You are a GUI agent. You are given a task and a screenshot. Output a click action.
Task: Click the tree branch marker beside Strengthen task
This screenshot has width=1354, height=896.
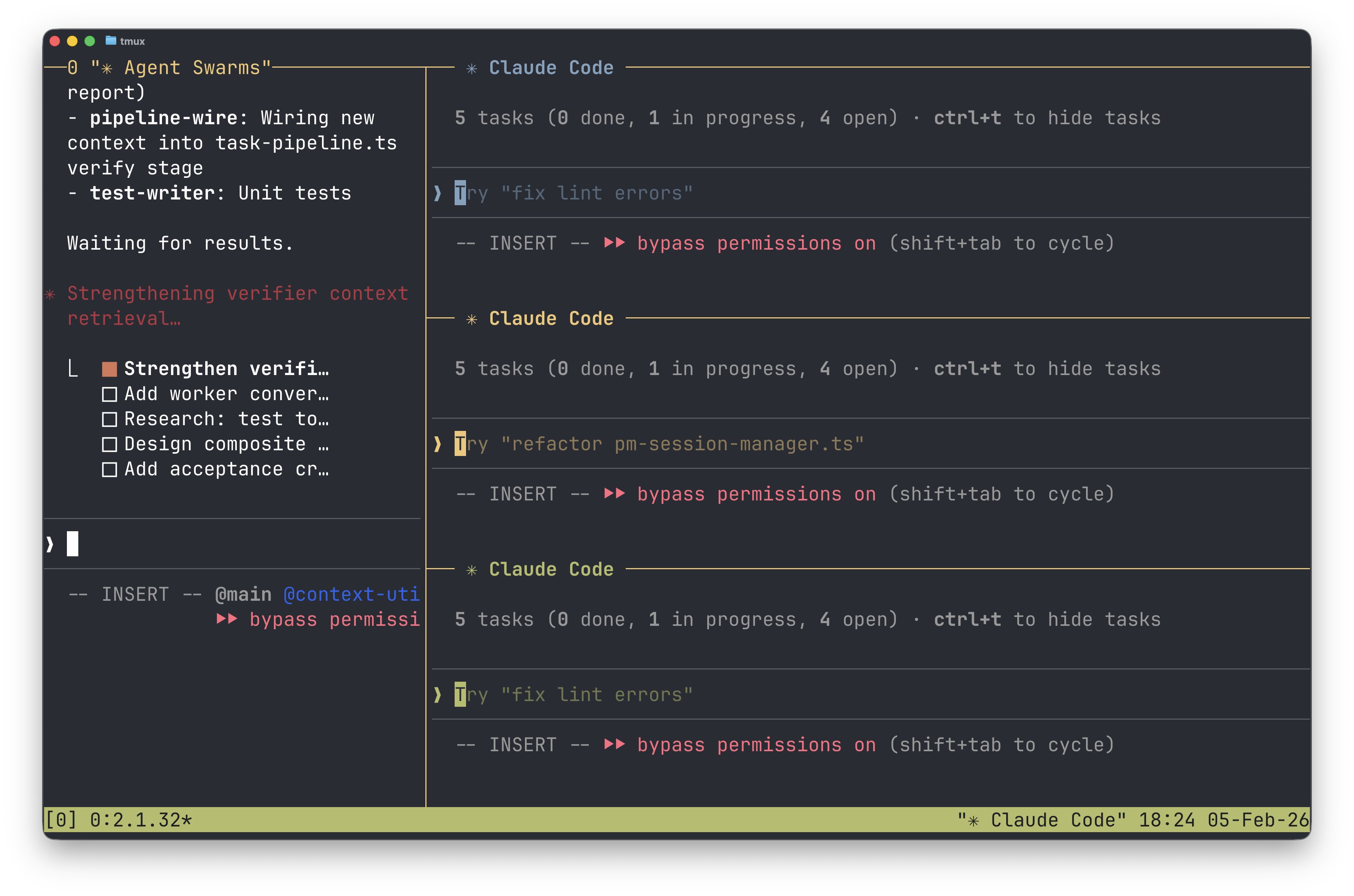pyautogui.click(x=73, y=369)
